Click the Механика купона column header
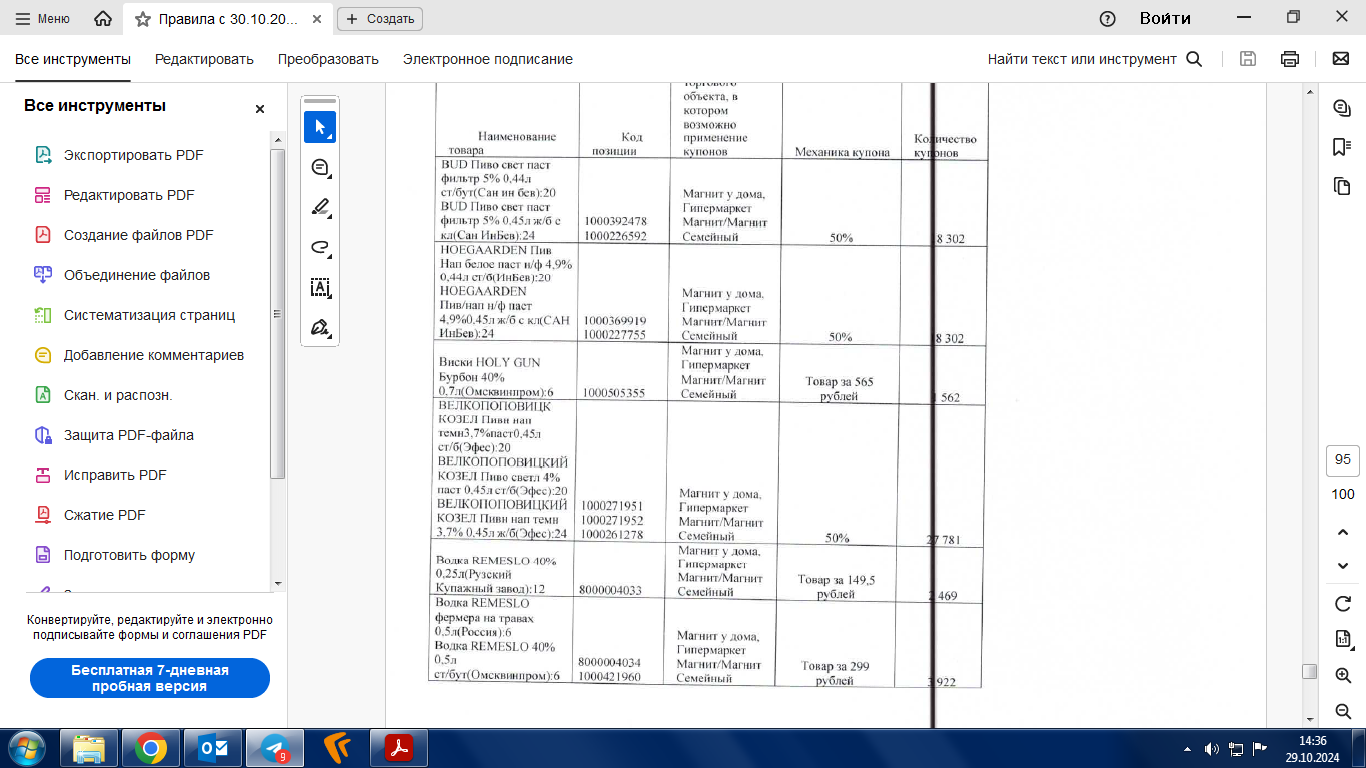This screenshot has width=1366, height=768. pos(842,153)
